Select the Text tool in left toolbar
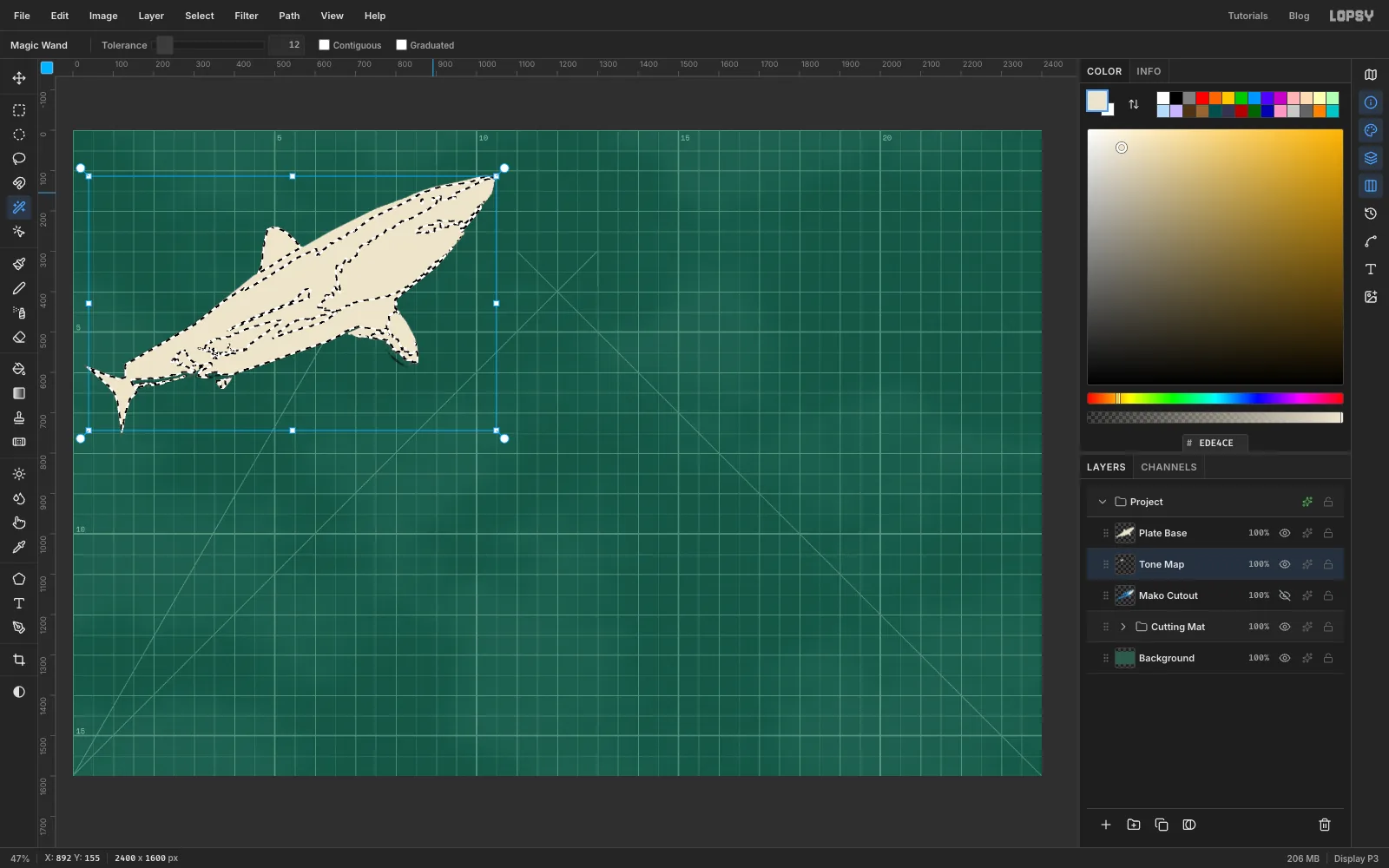Screen dimensions: 1389x868 pyautogui.click(x=19, y=603)
